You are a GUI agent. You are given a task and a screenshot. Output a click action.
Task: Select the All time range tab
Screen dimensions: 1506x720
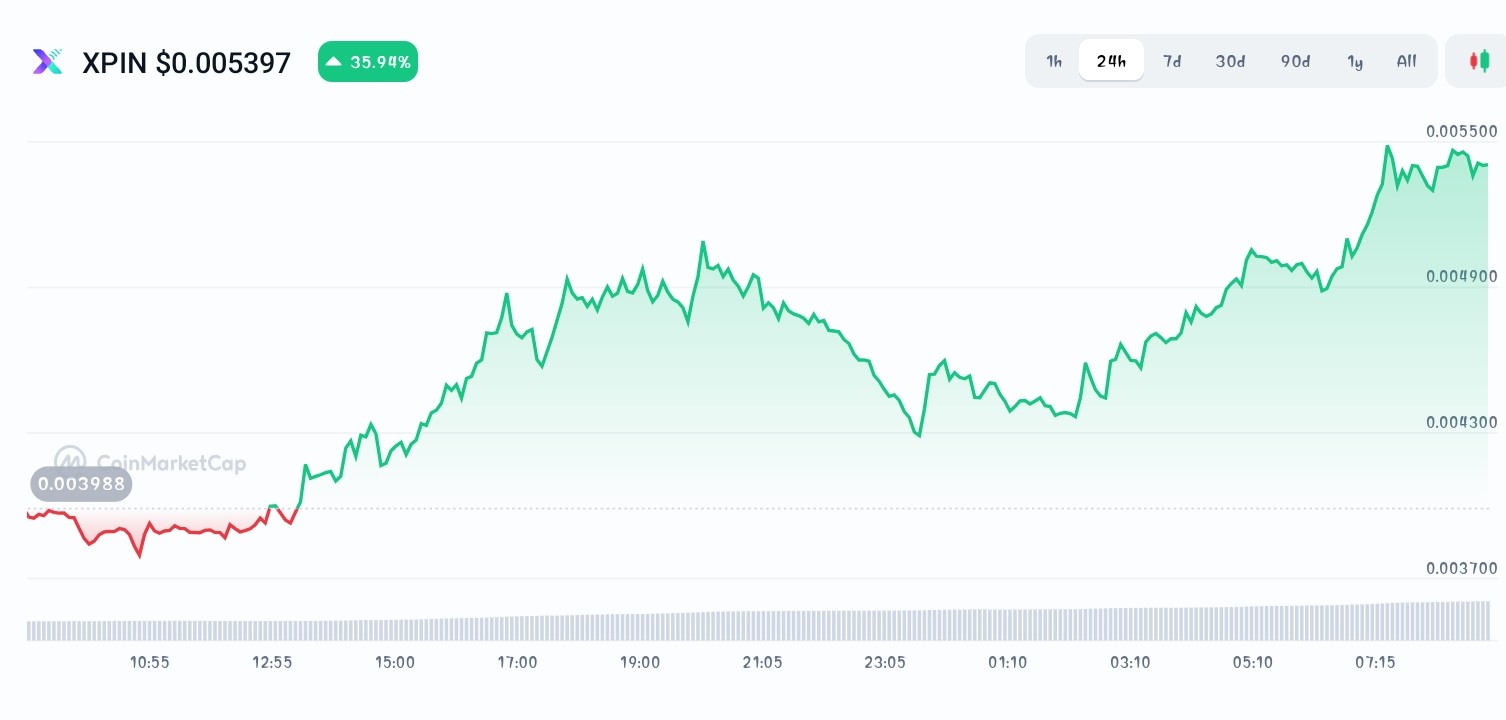pyautogui.click(x=1406, y=61)
